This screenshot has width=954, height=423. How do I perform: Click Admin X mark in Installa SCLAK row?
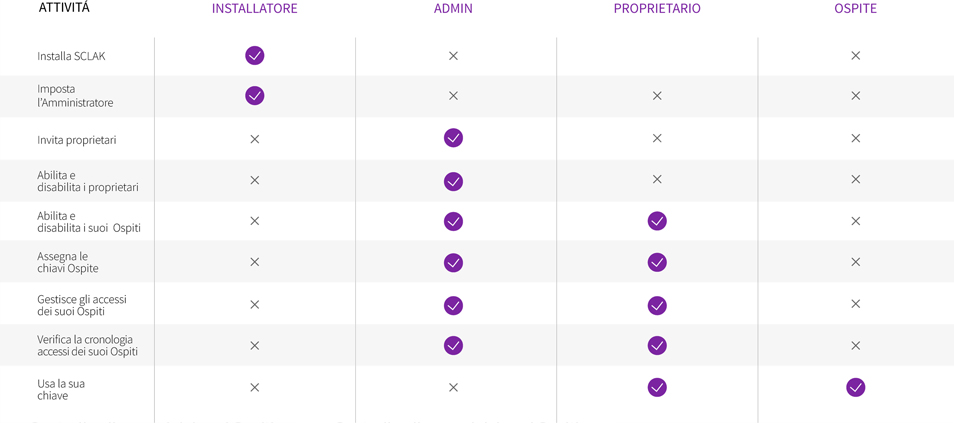(x=453, y=56)
